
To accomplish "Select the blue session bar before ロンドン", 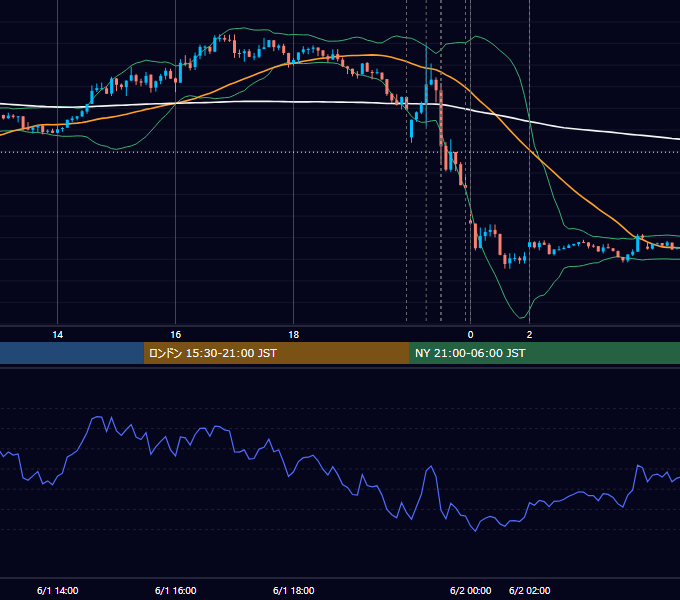I will tap(72, 353).
